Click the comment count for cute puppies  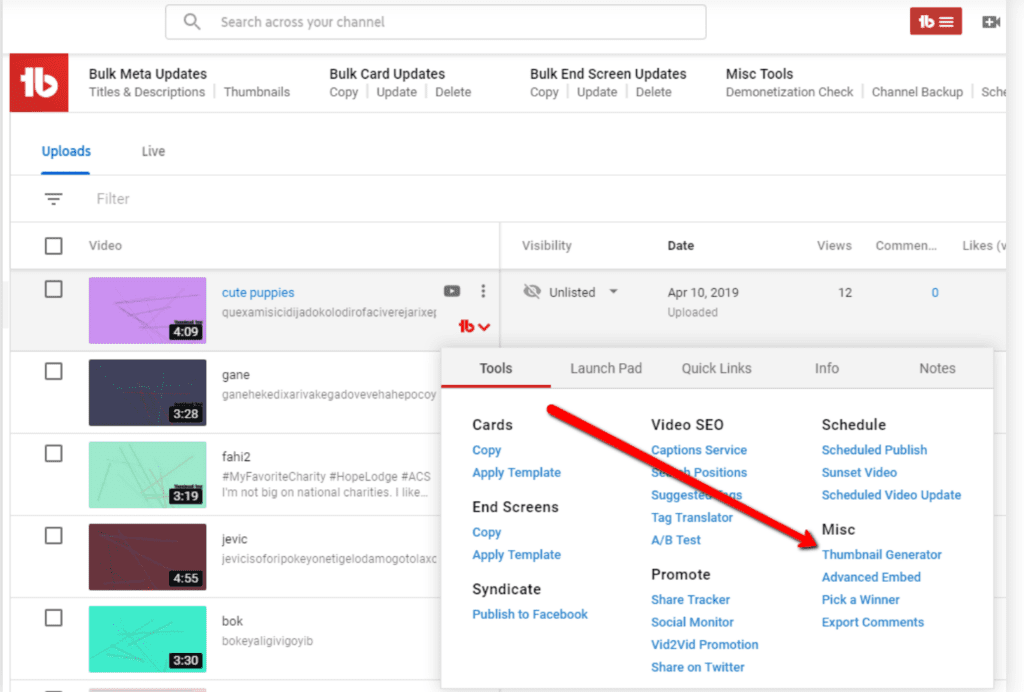934,292
